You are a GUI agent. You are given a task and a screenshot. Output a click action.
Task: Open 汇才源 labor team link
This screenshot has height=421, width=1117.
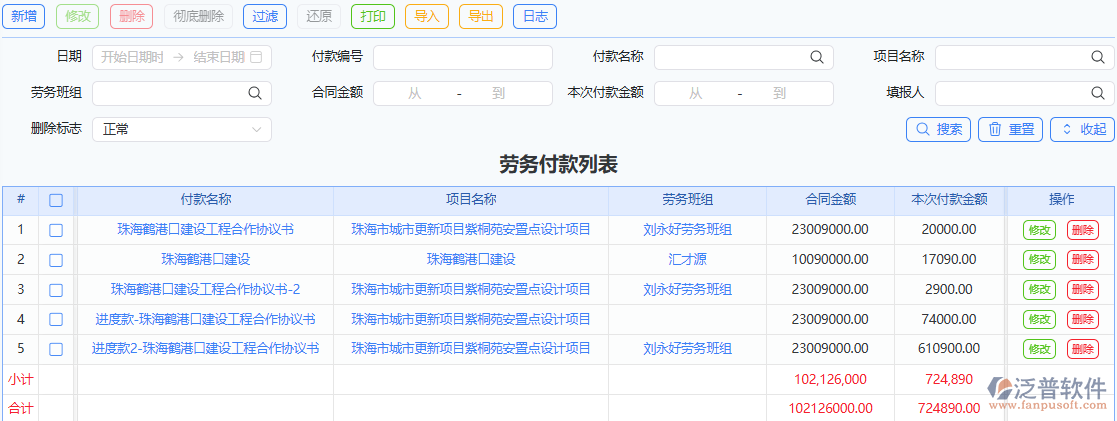[x=687, y=259]
